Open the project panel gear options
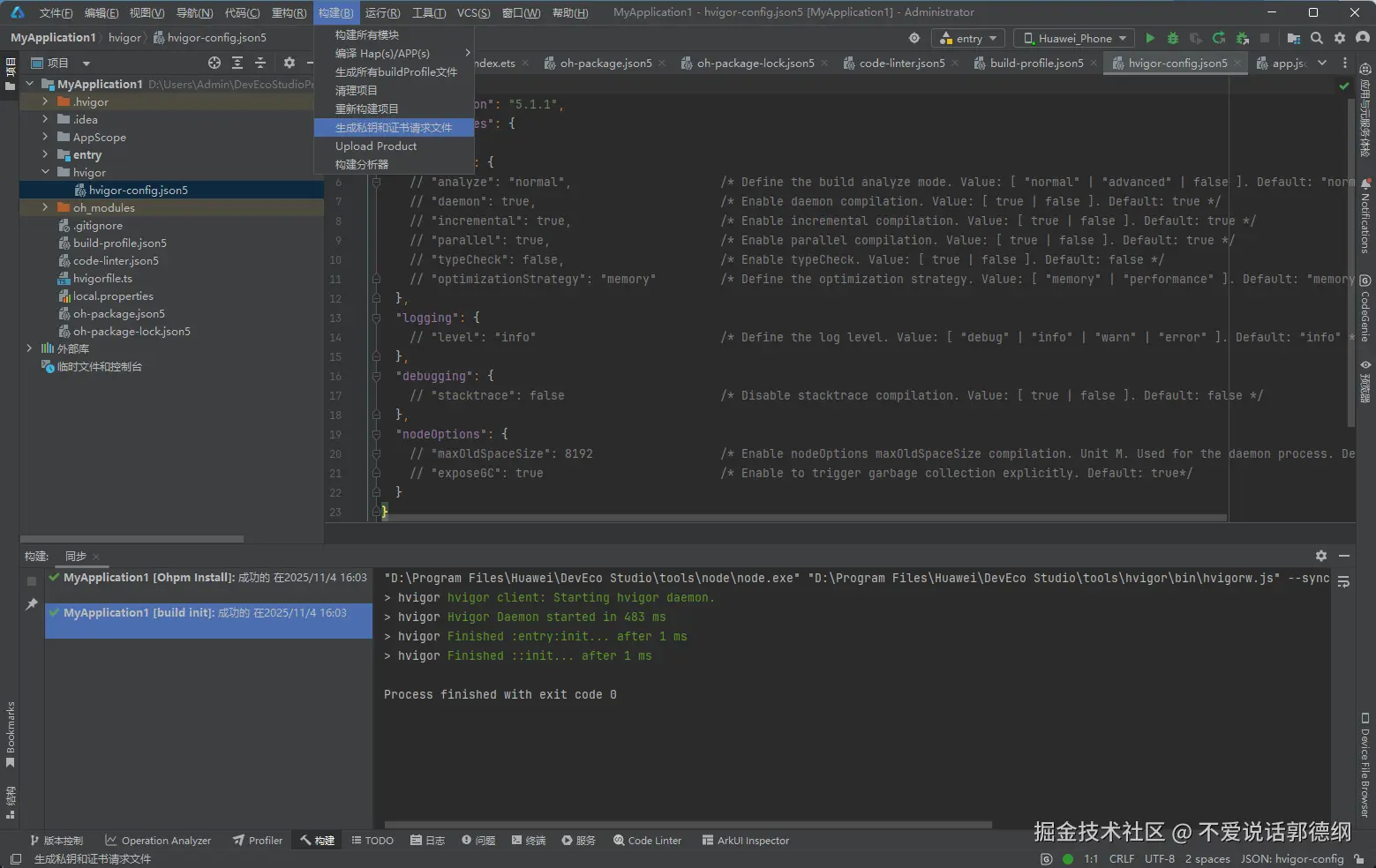Image resolution: width=1376 pixels, height=868 pixels. pyautogui.click(x=289, y=63)
